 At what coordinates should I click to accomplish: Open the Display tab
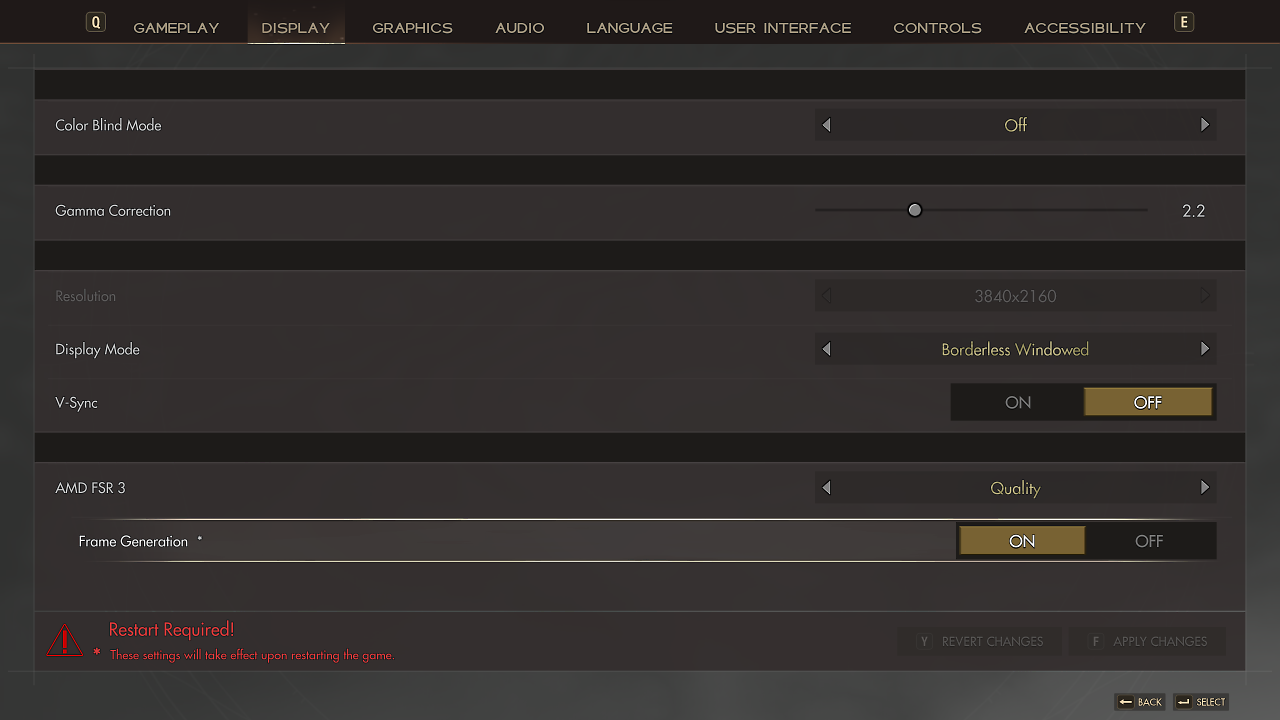coord(296,28)
